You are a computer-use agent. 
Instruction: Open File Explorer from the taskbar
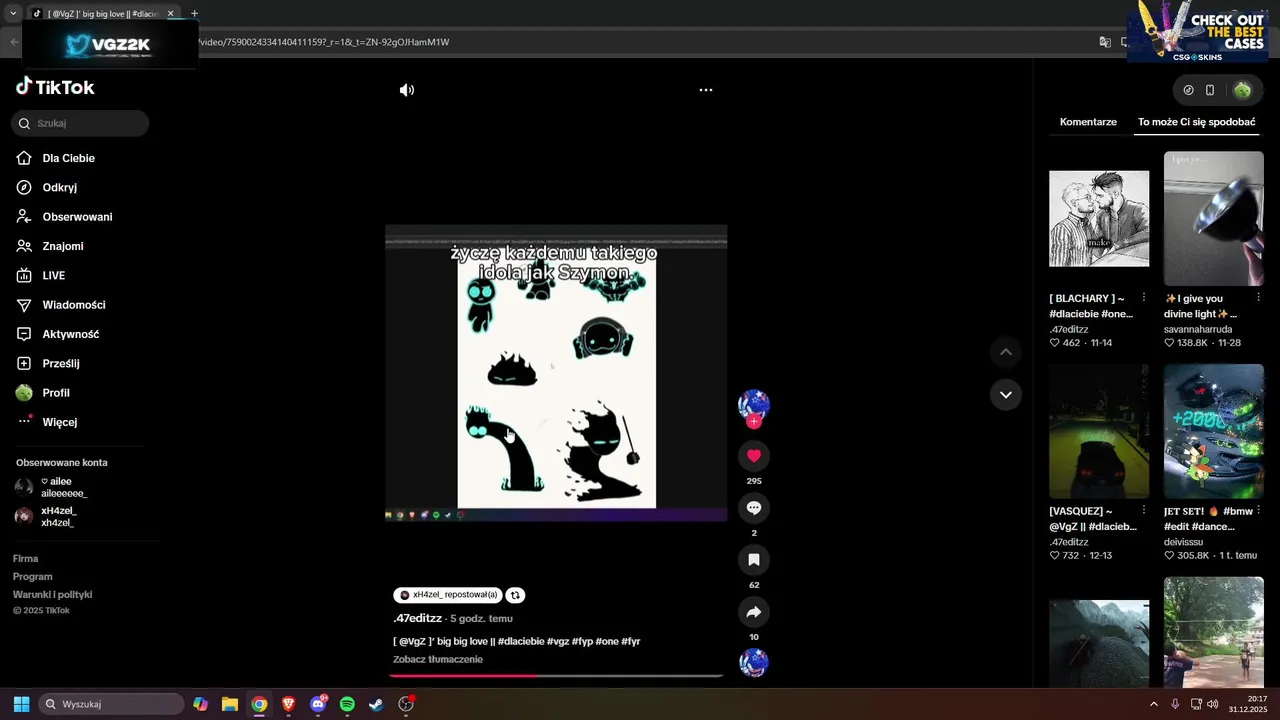[230, 704]
